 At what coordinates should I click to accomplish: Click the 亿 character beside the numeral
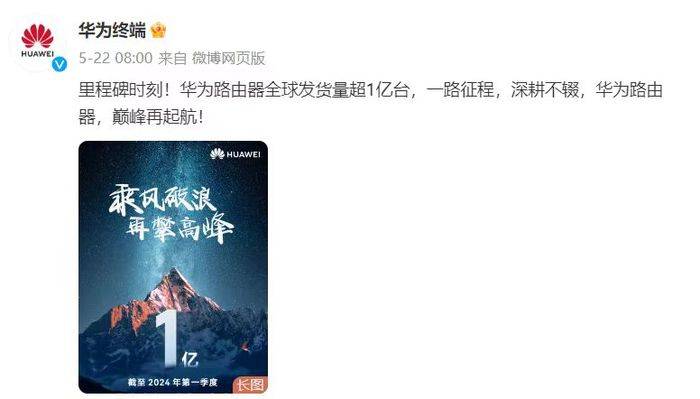(x=190, y=359)
